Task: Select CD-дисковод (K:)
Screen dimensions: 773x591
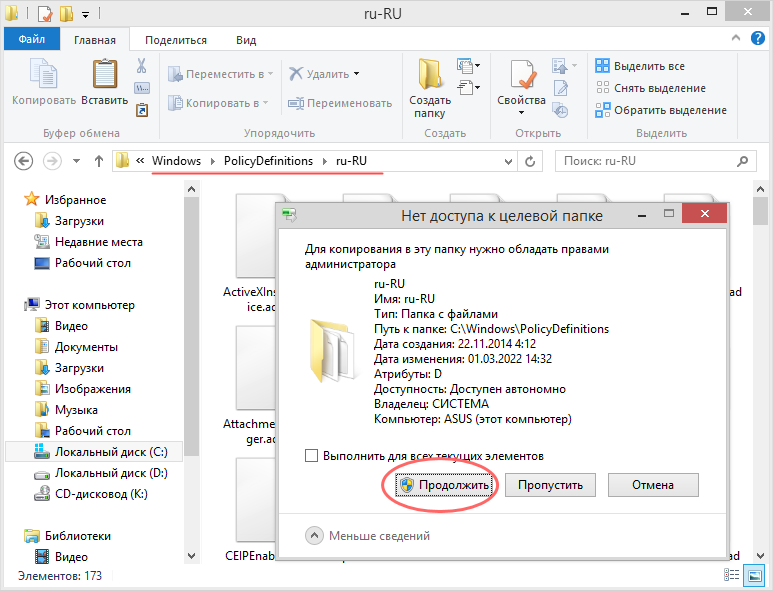Action: (x=91, y=494)
